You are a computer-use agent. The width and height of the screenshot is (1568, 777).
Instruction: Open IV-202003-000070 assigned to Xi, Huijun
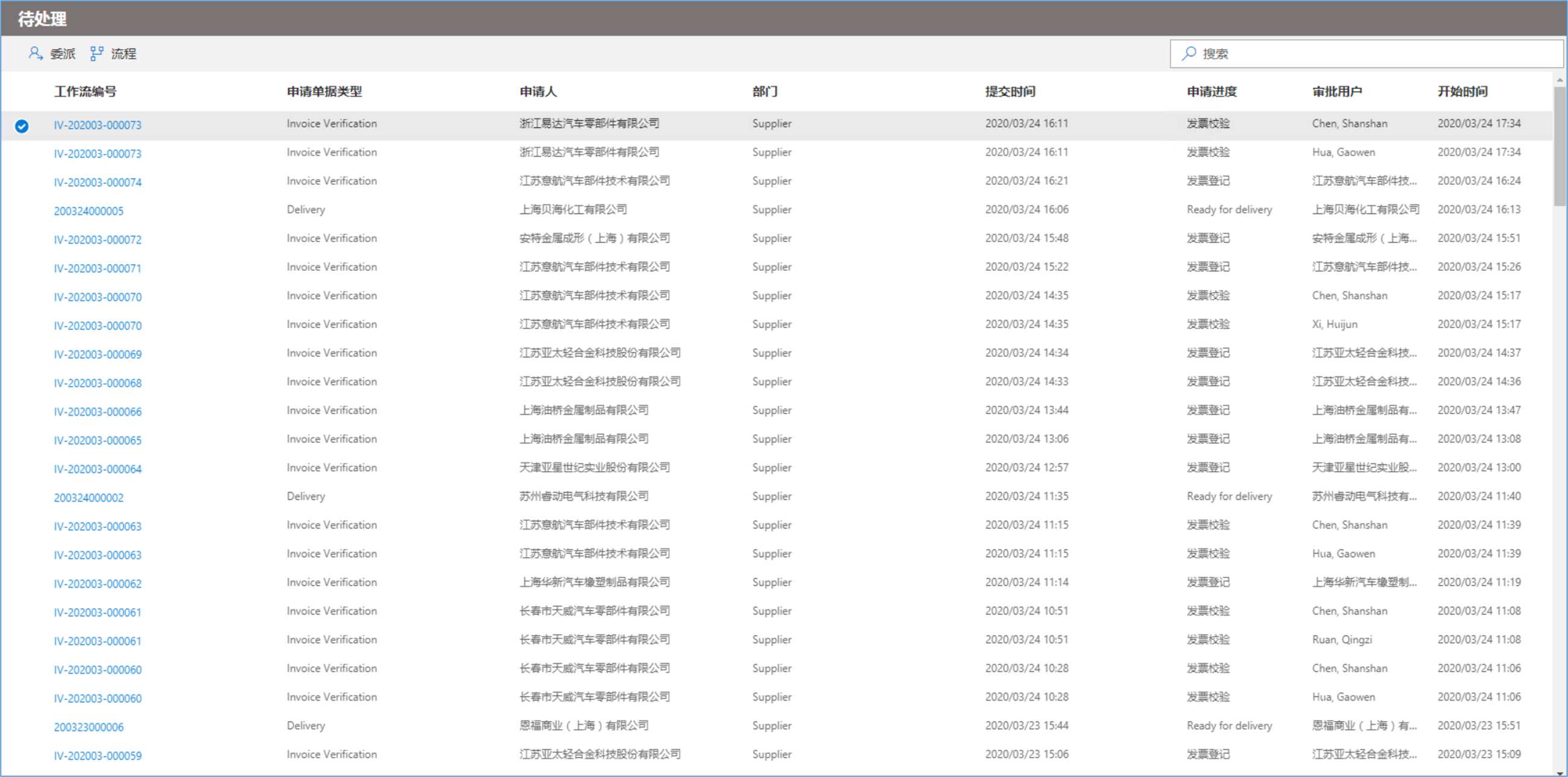pos(97,326)
